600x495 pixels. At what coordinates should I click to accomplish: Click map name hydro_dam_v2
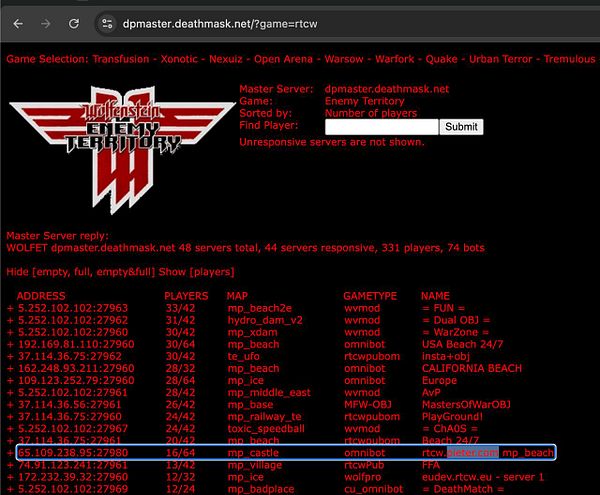click(265, 320)
